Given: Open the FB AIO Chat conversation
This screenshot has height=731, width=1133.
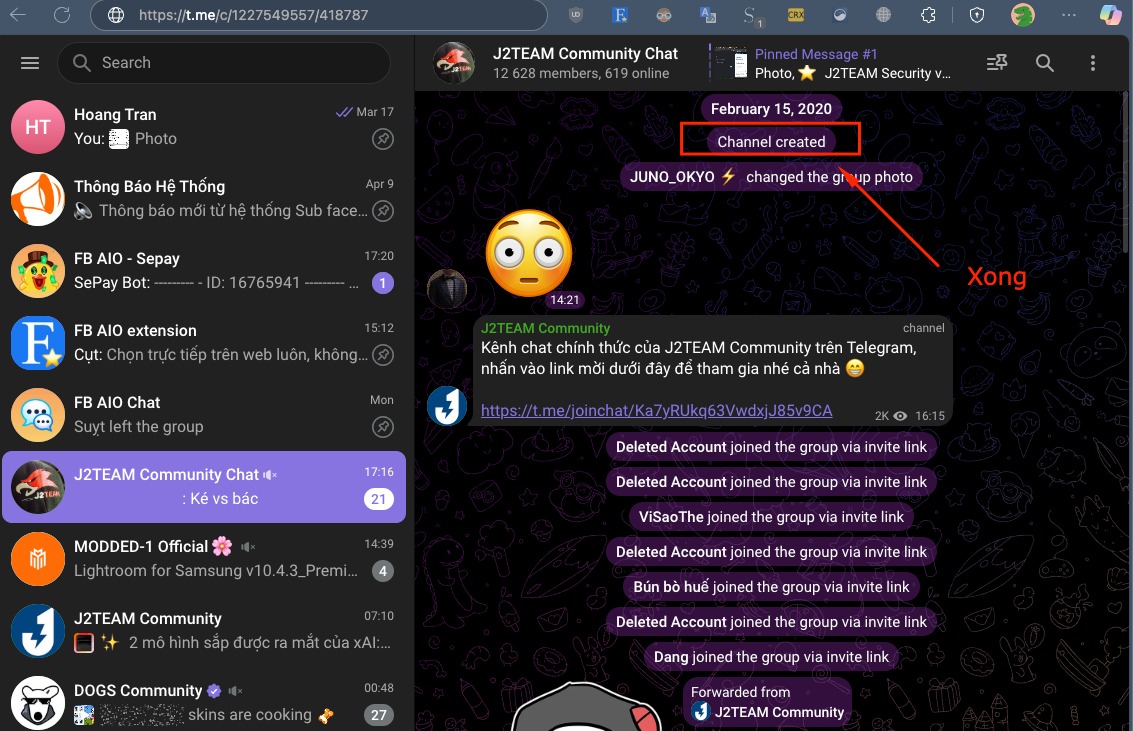Looking at the screenshot, I should click(204, 415).
